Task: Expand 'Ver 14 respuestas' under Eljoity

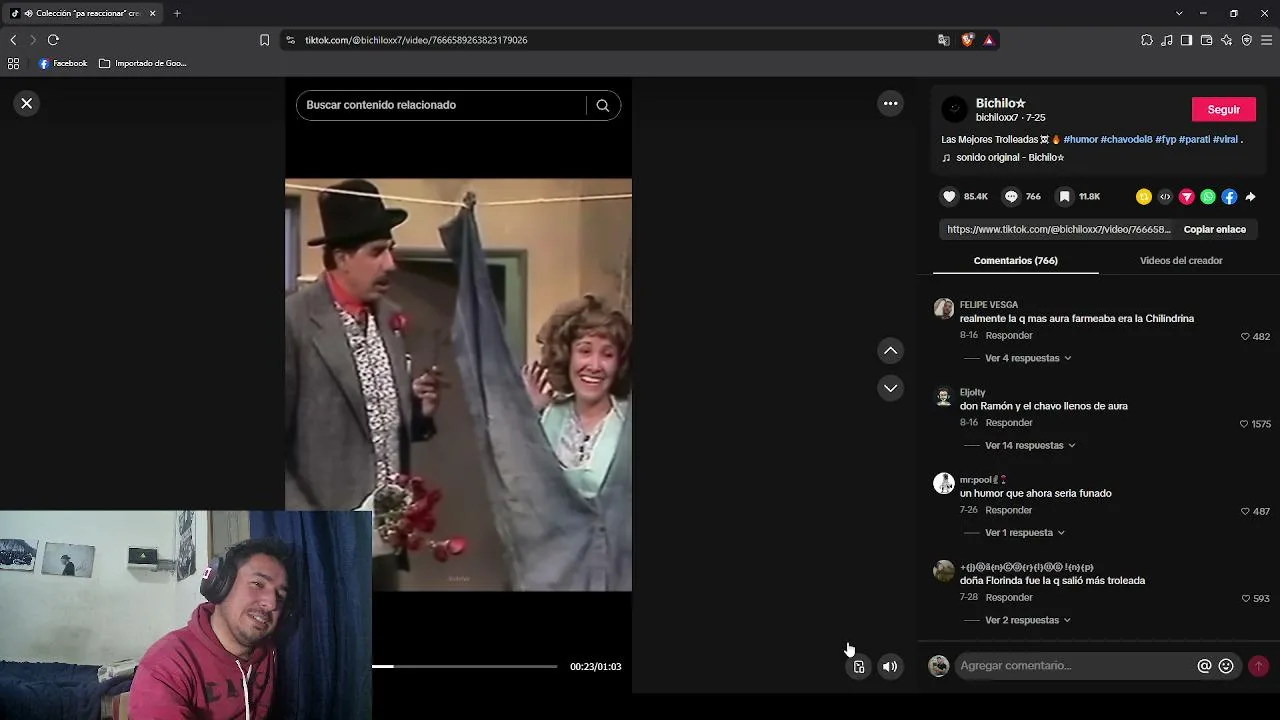Action: [1030, 445]
